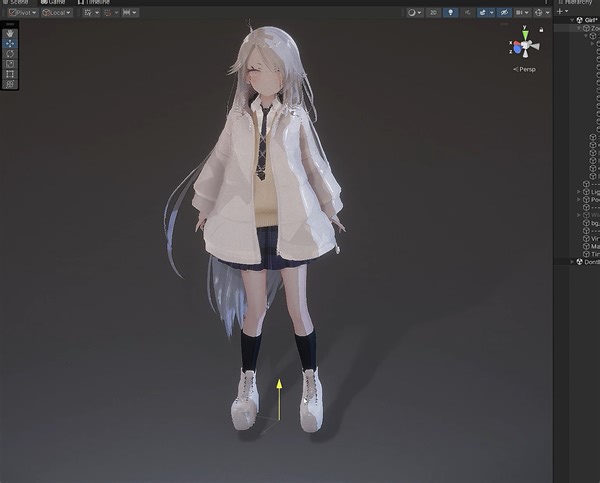Screen dimensions: 600x483
Task: Select the combined Transform tool
Action: (x=10, y=84)
